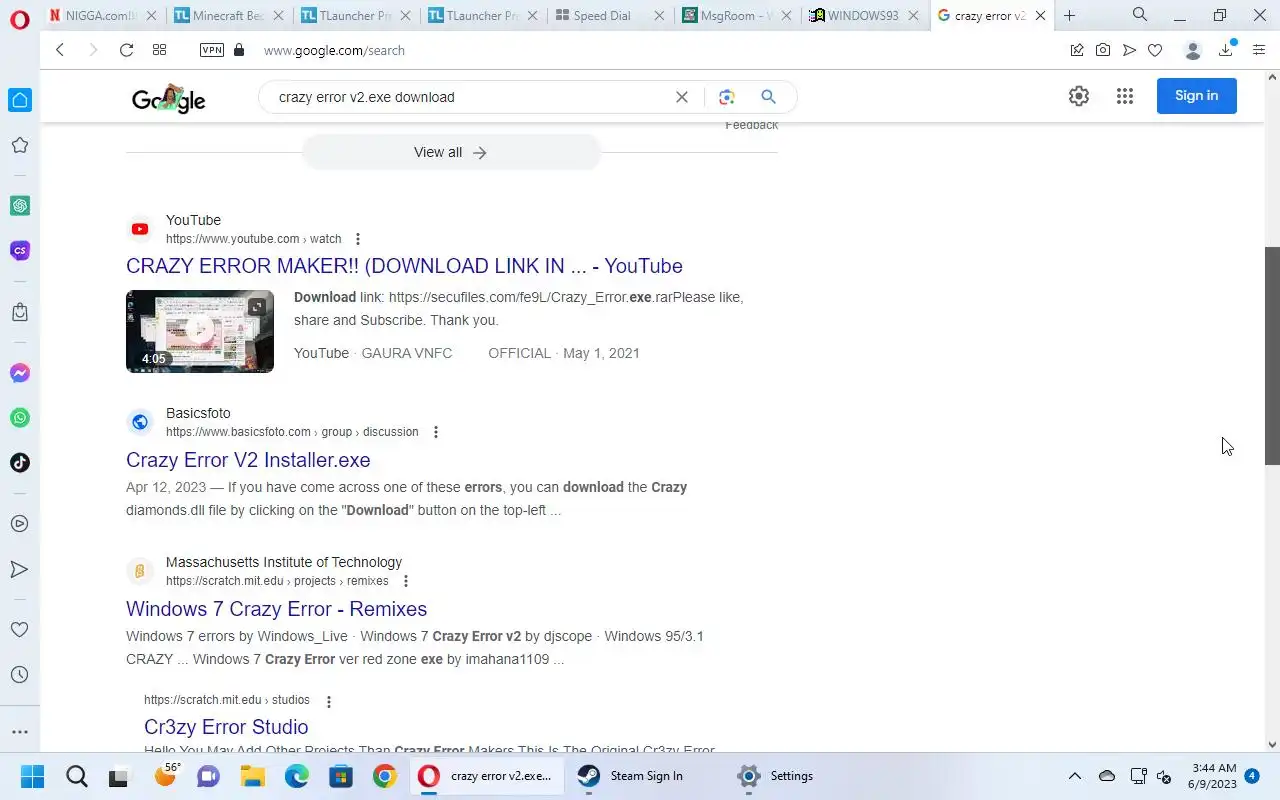
Task: Open Windows 7 Crazy Error Remixes link
Action: click(276, 609)
